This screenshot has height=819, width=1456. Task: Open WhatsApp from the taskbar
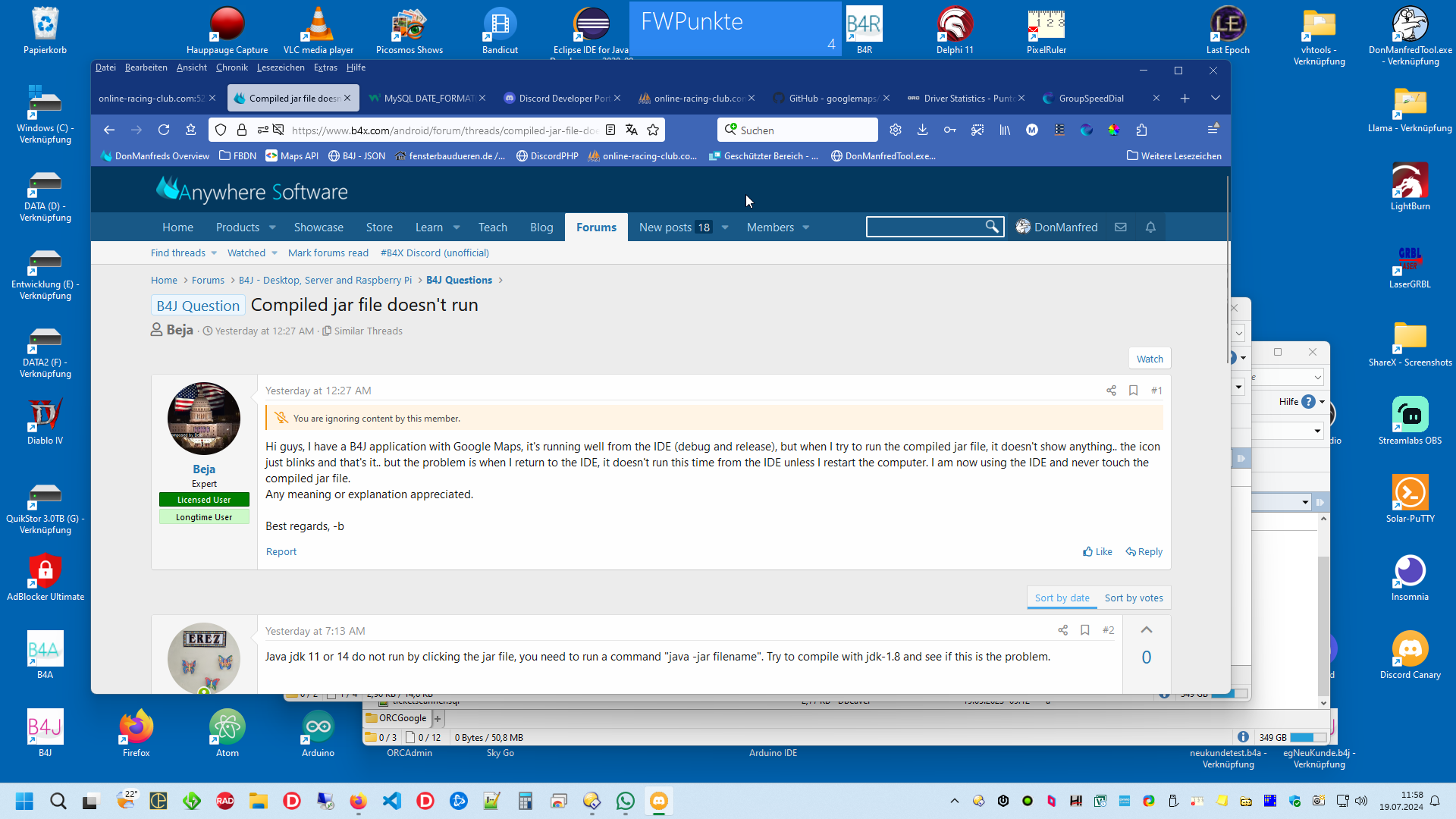(x=625, y=801)
